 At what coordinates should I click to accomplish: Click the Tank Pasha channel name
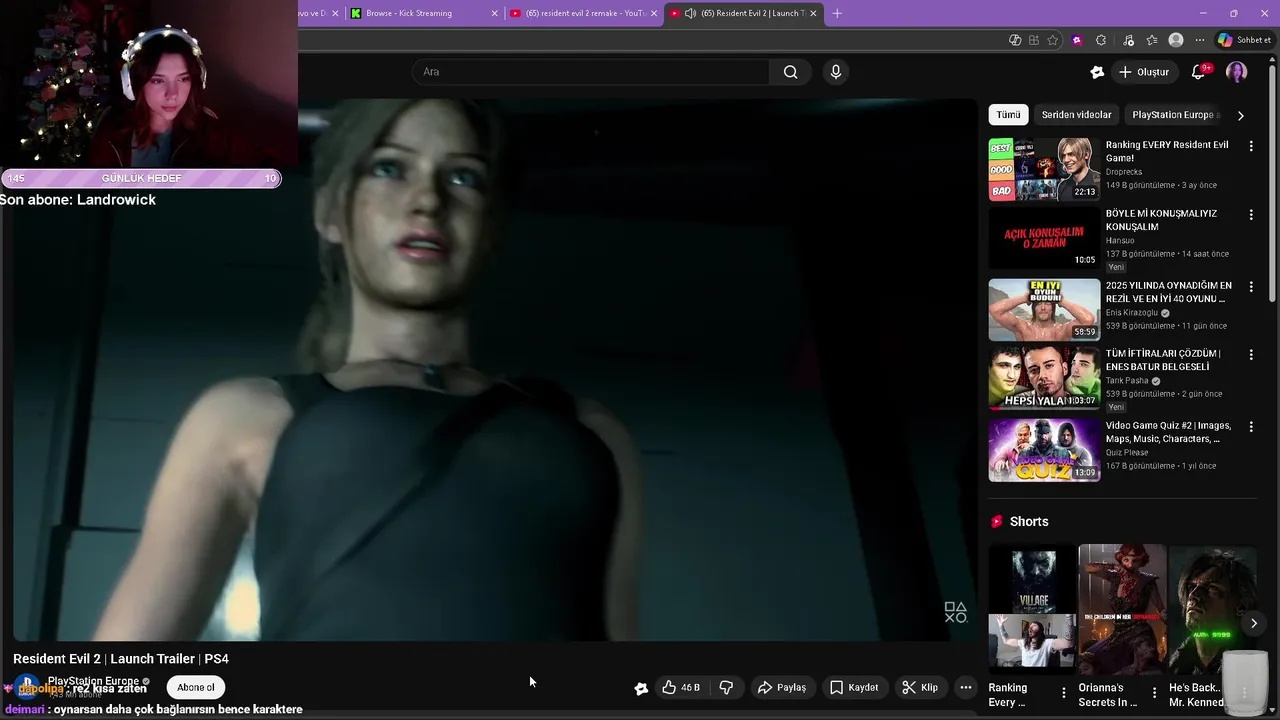tap(1127, 381)
